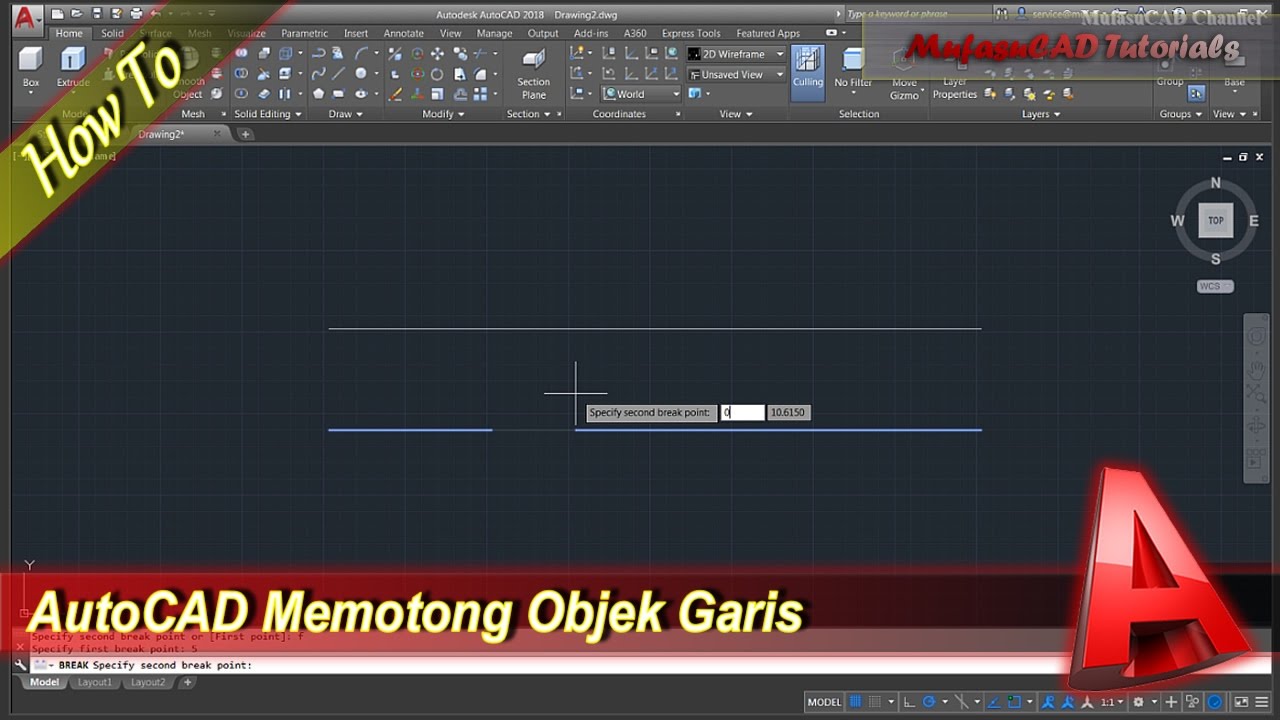Screen dimensions: 1280x720
Task: Select the Move Gizmo tool
Action: click(904, 75)
